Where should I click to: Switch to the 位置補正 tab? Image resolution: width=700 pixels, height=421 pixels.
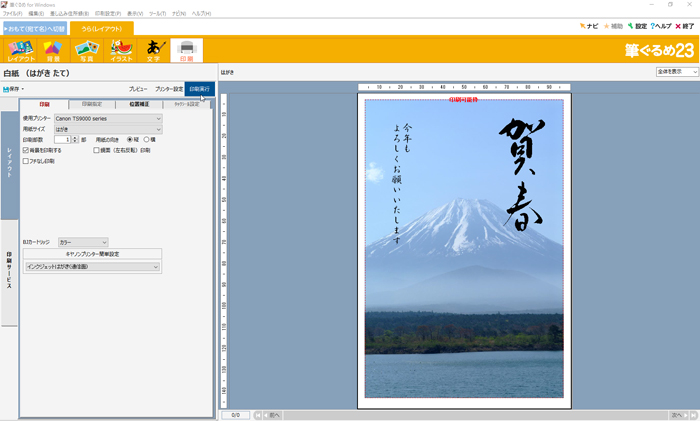139,104
